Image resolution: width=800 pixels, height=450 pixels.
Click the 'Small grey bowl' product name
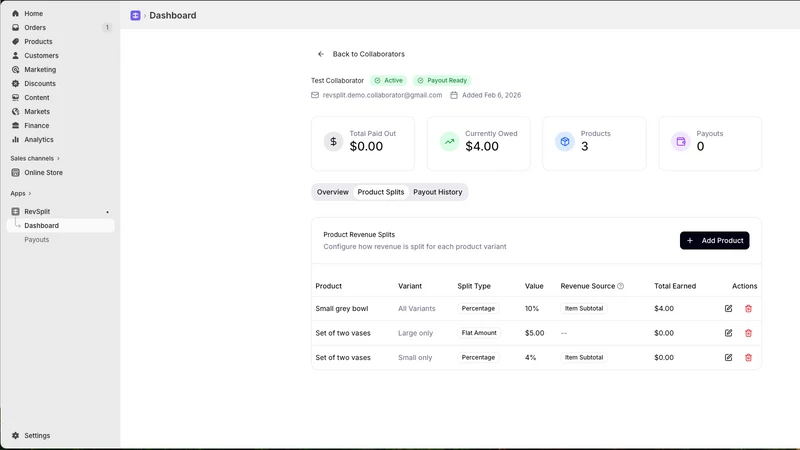pos(341,309)
